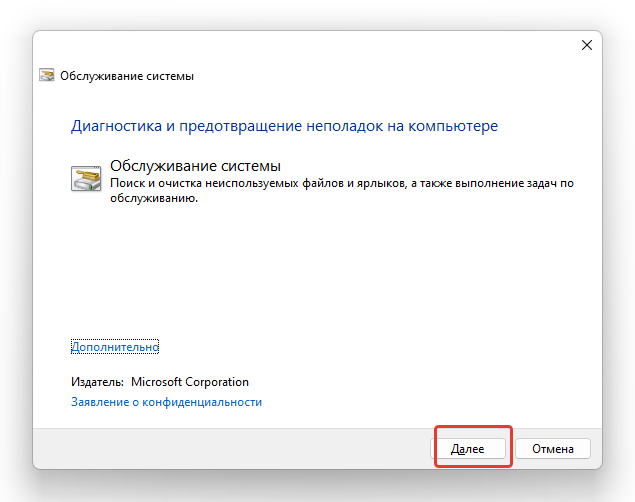Image resolution: width=635 pixels, height=502 pixels.
Task: Click description line starting with Поиск и очистка
Action: (342, 183)
